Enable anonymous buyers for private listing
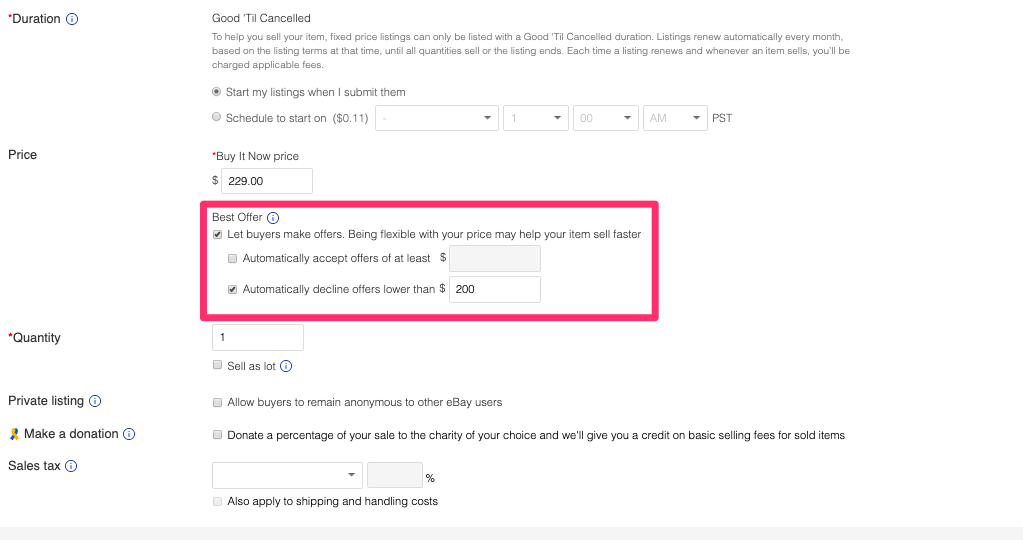The image size is (1023, 540). pos(218,402)
